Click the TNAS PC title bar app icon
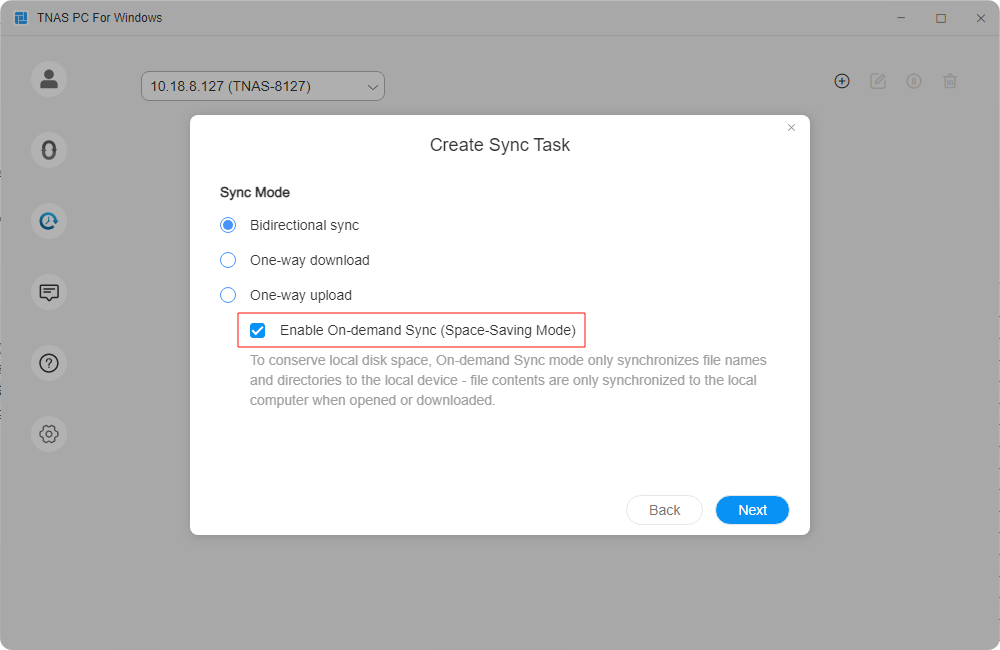 tap(19, 17)
